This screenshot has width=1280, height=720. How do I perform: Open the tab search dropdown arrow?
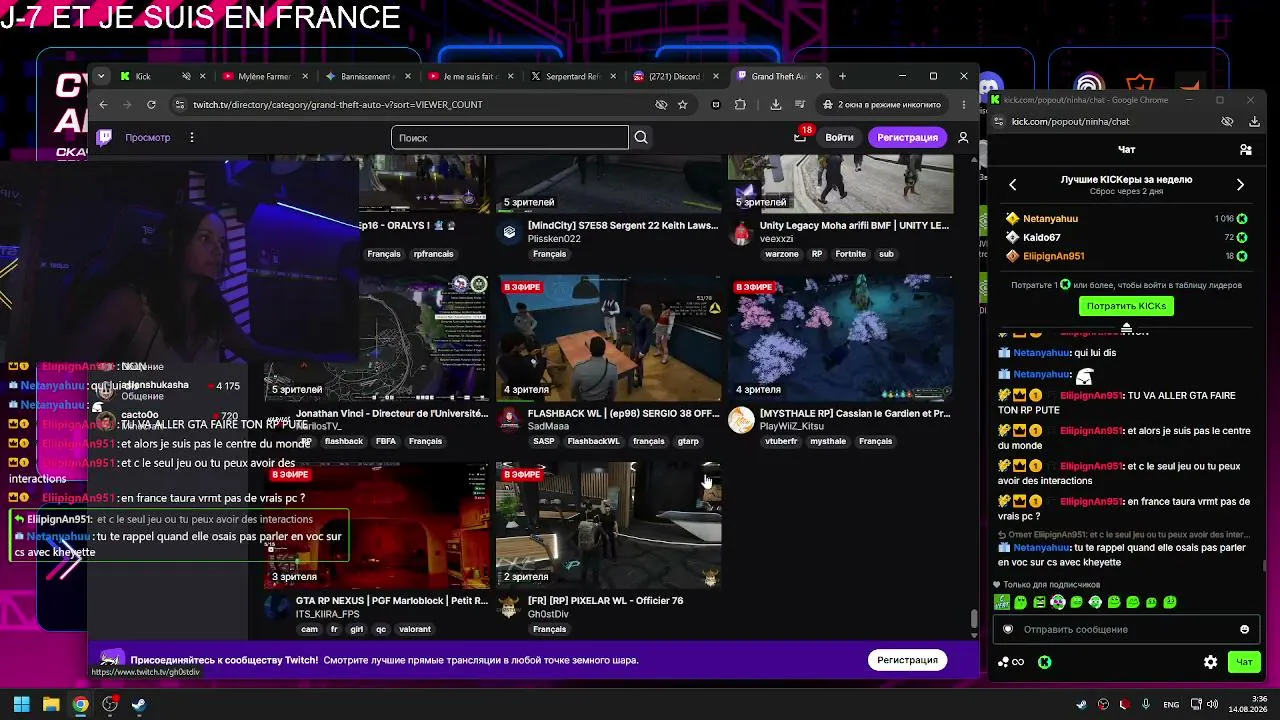101,76
